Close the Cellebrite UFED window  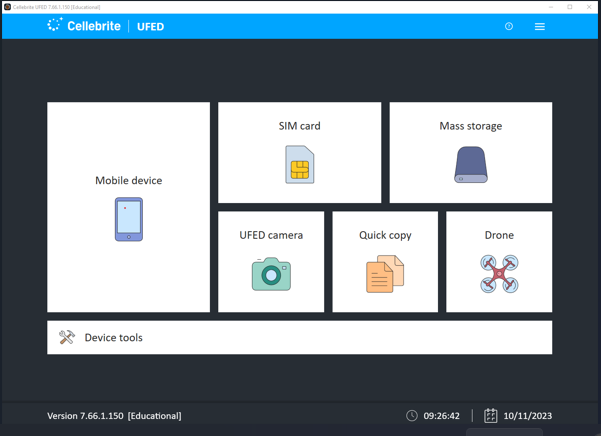[x=589, y=7]
